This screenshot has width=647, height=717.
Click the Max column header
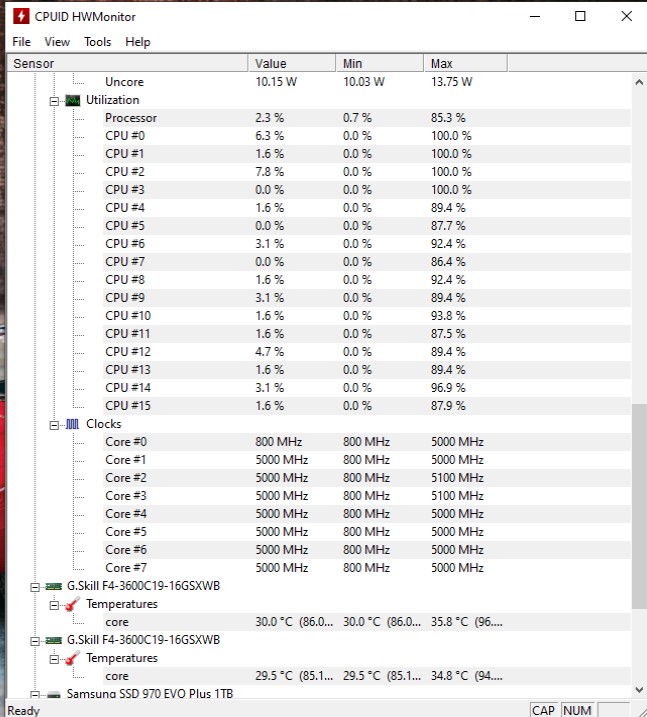click(x=466, y=64)
